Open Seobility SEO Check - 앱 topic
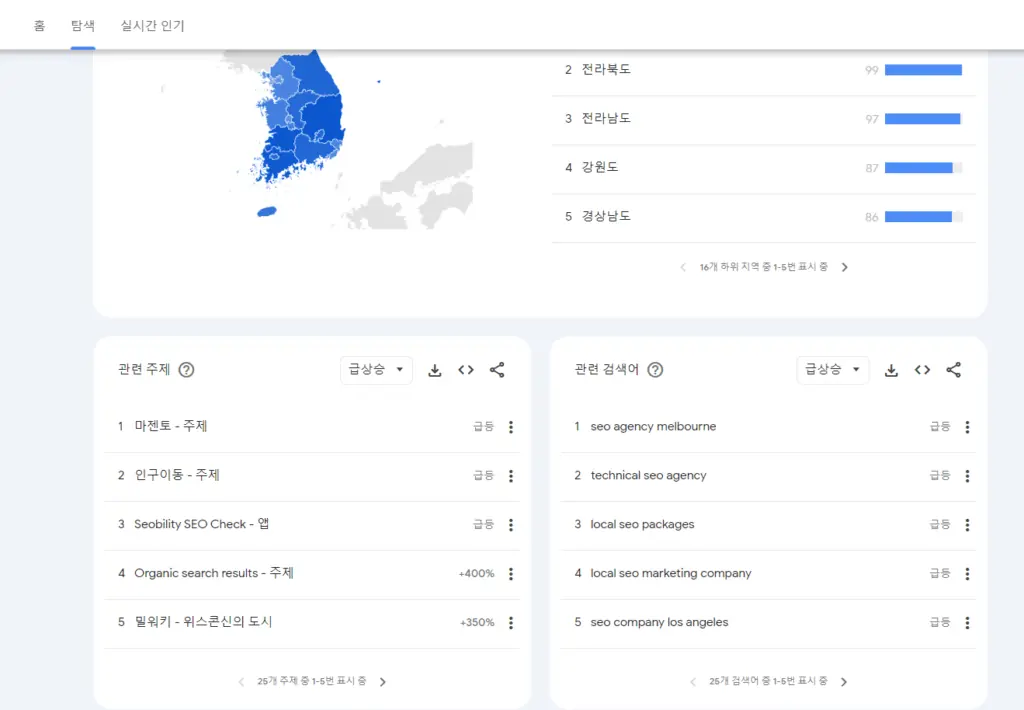This screenshot has height=710, width=1024. pos(202,524)
